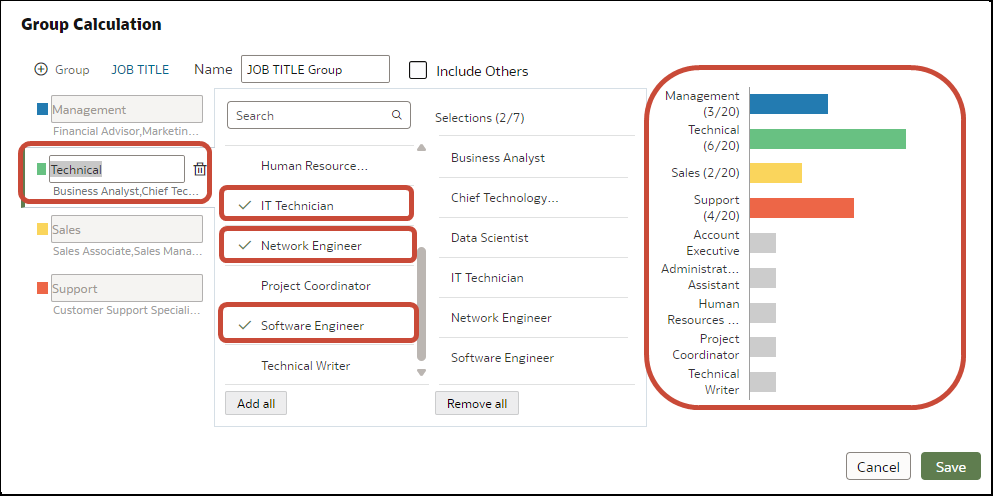Delete the Technical group with trash icon
Viewport: 993px width, 496px height.
[200, 169]
